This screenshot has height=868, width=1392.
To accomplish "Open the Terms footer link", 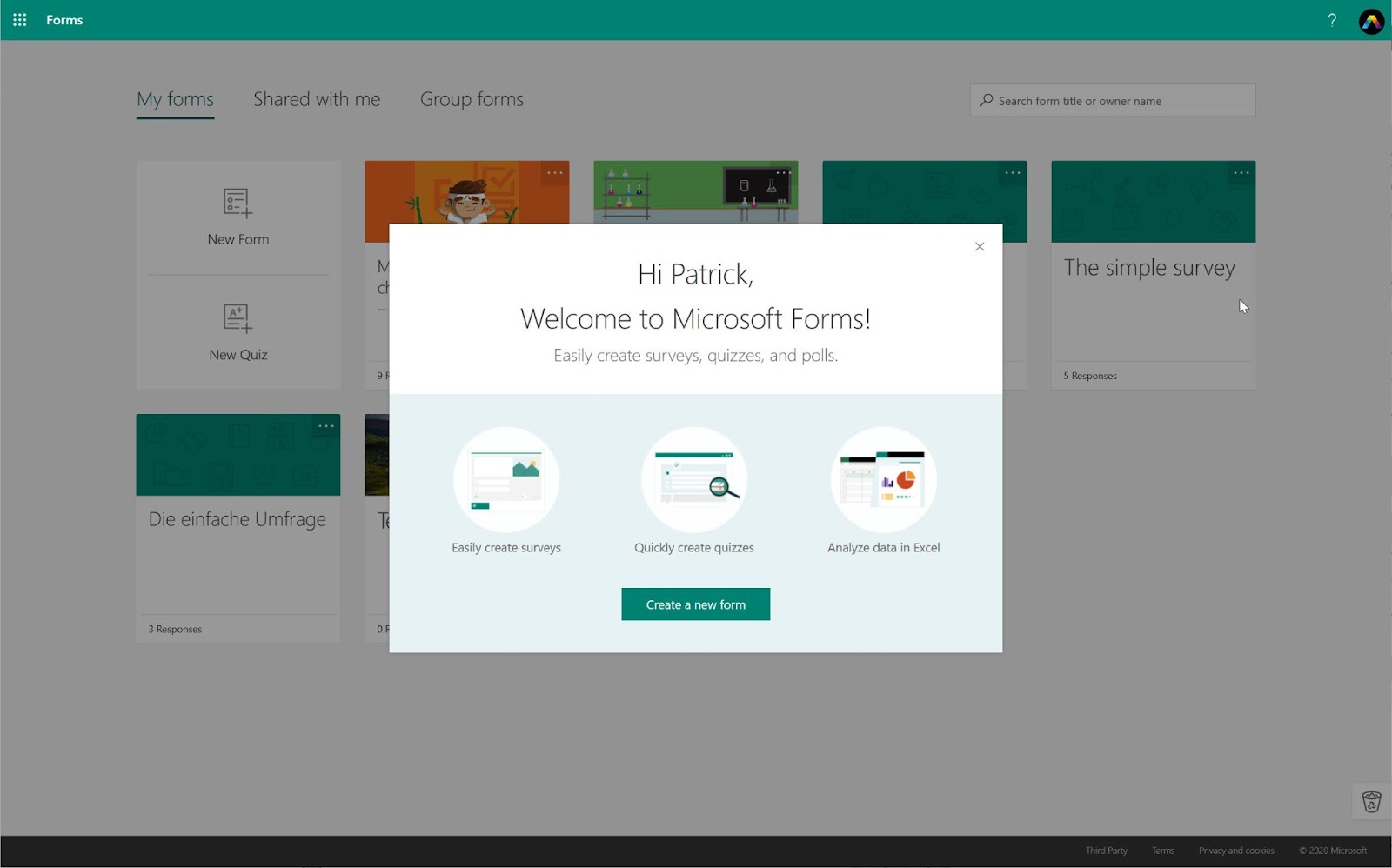I will (x=1163, y=851).
